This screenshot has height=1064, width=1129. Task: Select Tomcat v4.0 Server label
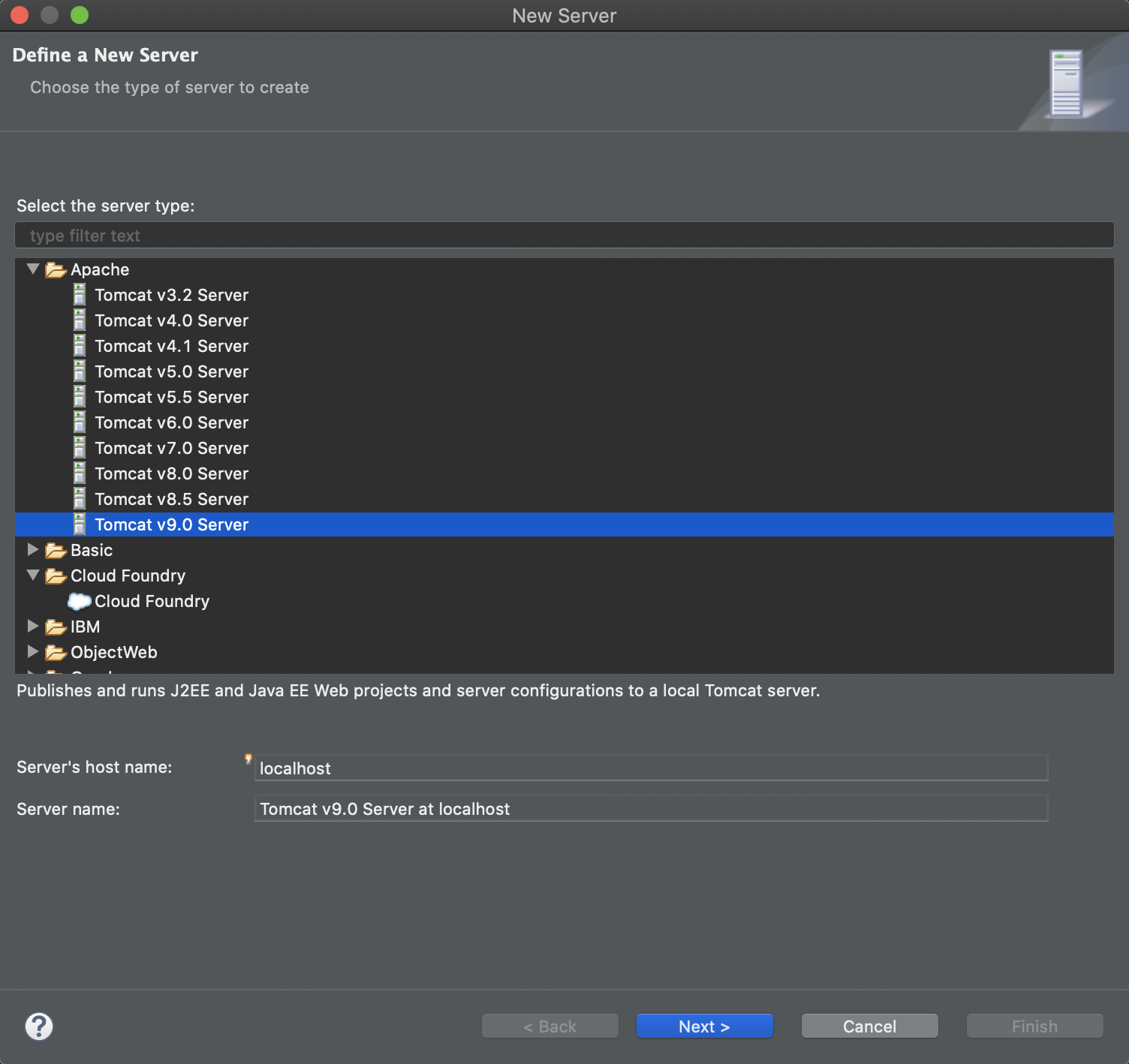(x=171, y=320)
